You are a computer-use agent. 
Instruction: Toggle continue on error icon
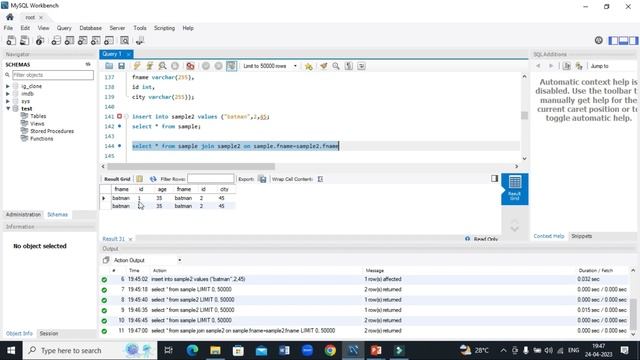pos(190,66)
